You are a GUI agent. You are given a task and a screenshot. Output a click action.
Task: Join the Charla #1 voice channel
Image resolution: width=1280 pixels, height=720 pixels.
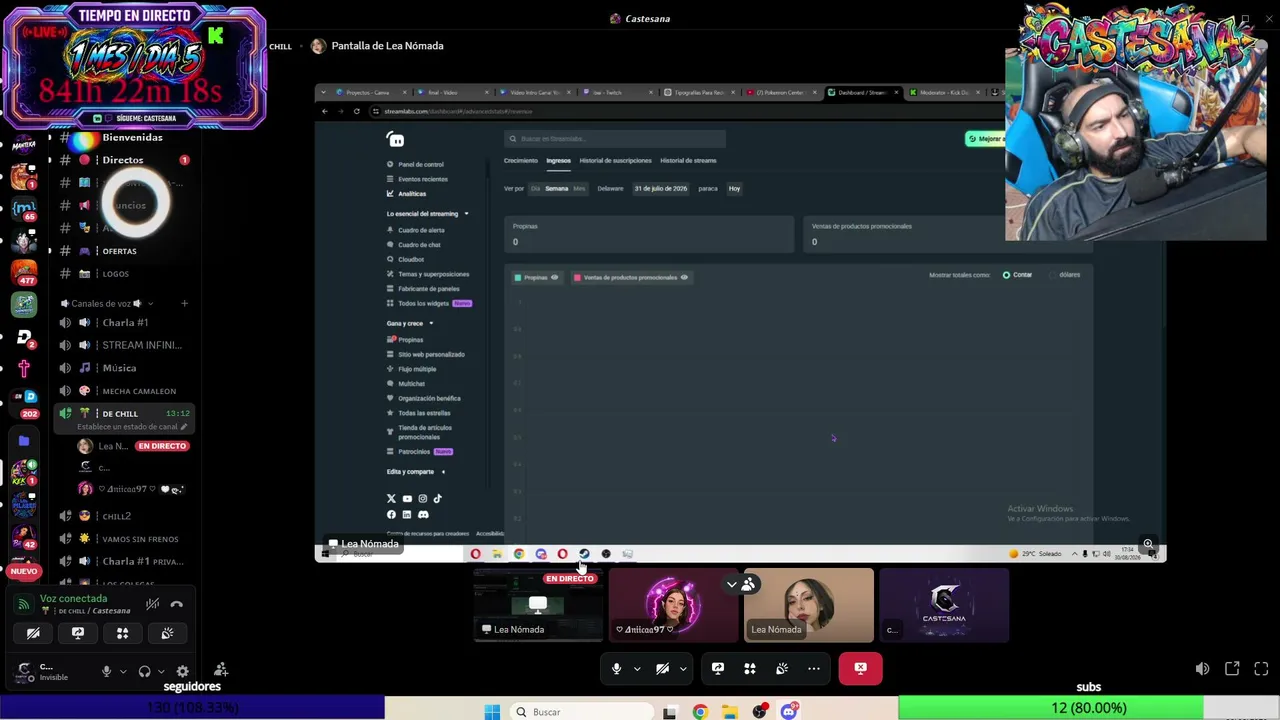(x=124, y=323)
